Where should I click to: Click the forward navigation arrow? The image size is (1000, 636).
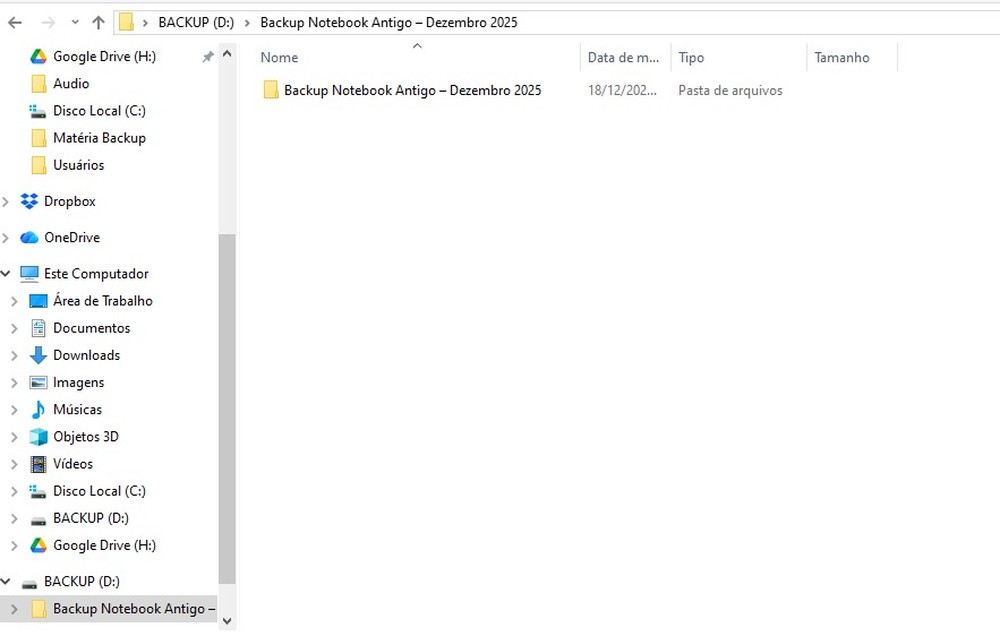[48, 23]
